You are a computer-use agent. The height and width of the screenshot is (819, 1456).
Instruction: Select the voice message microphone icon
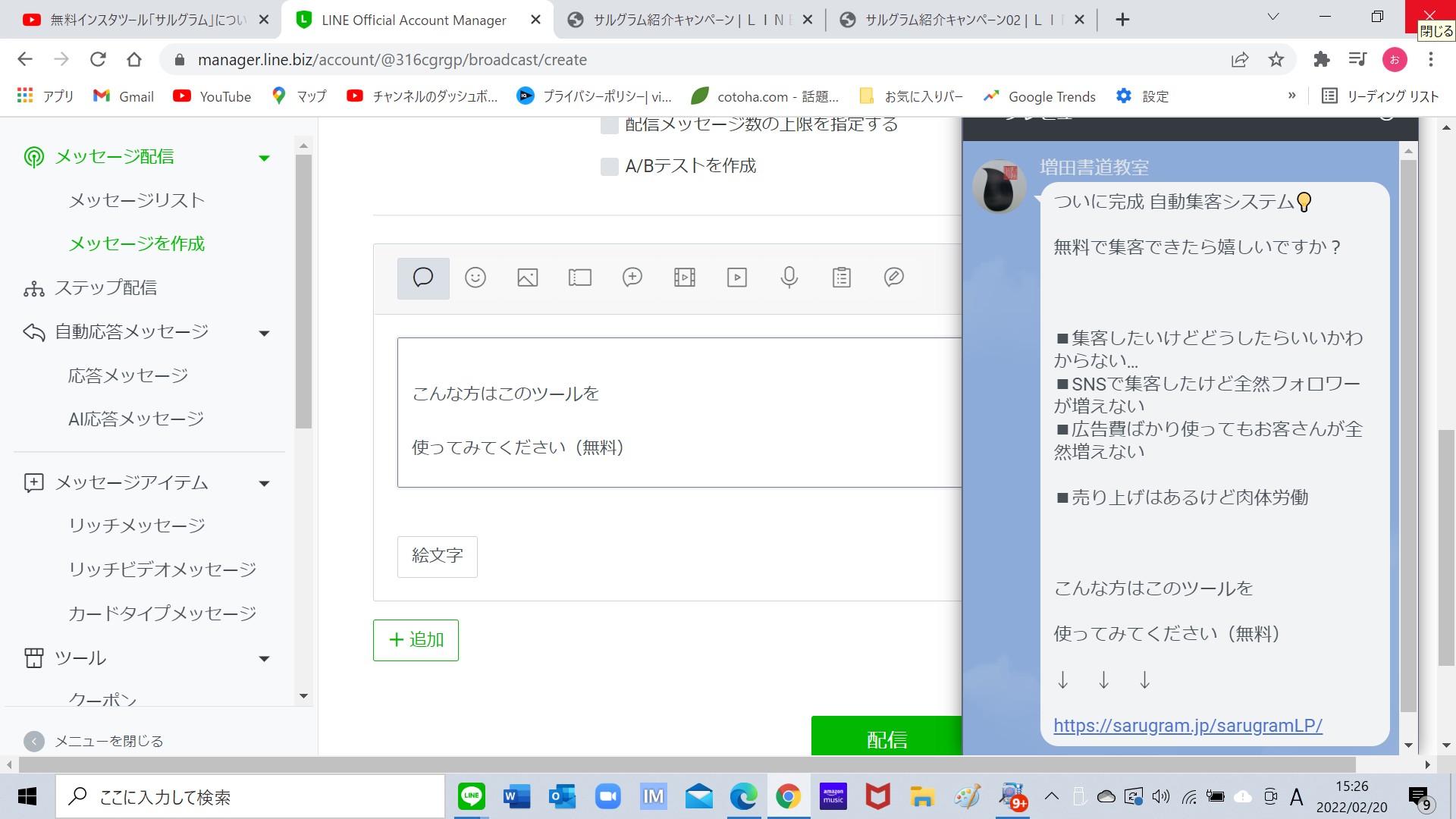pyautogui.click(x=789, y=278)
